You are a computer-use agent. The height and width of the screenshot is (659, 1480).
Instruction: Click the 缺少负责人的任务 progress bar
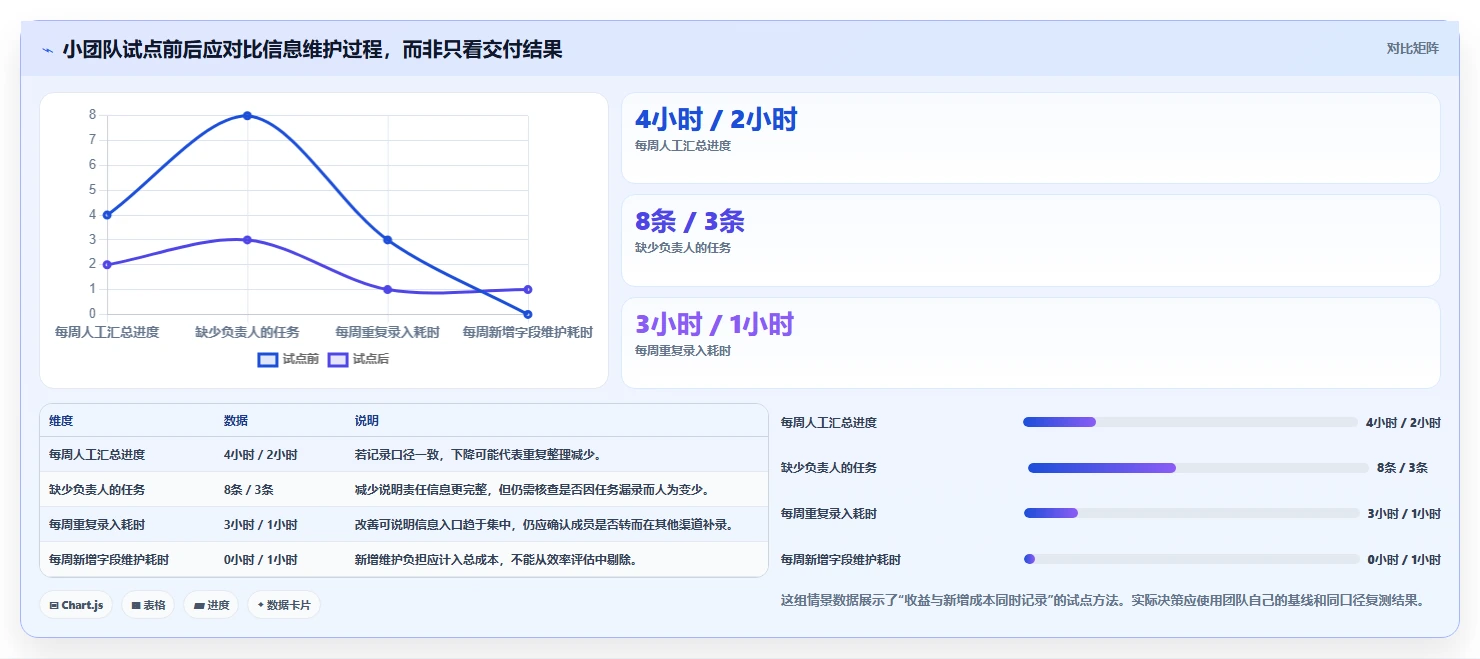point(1198,468)
